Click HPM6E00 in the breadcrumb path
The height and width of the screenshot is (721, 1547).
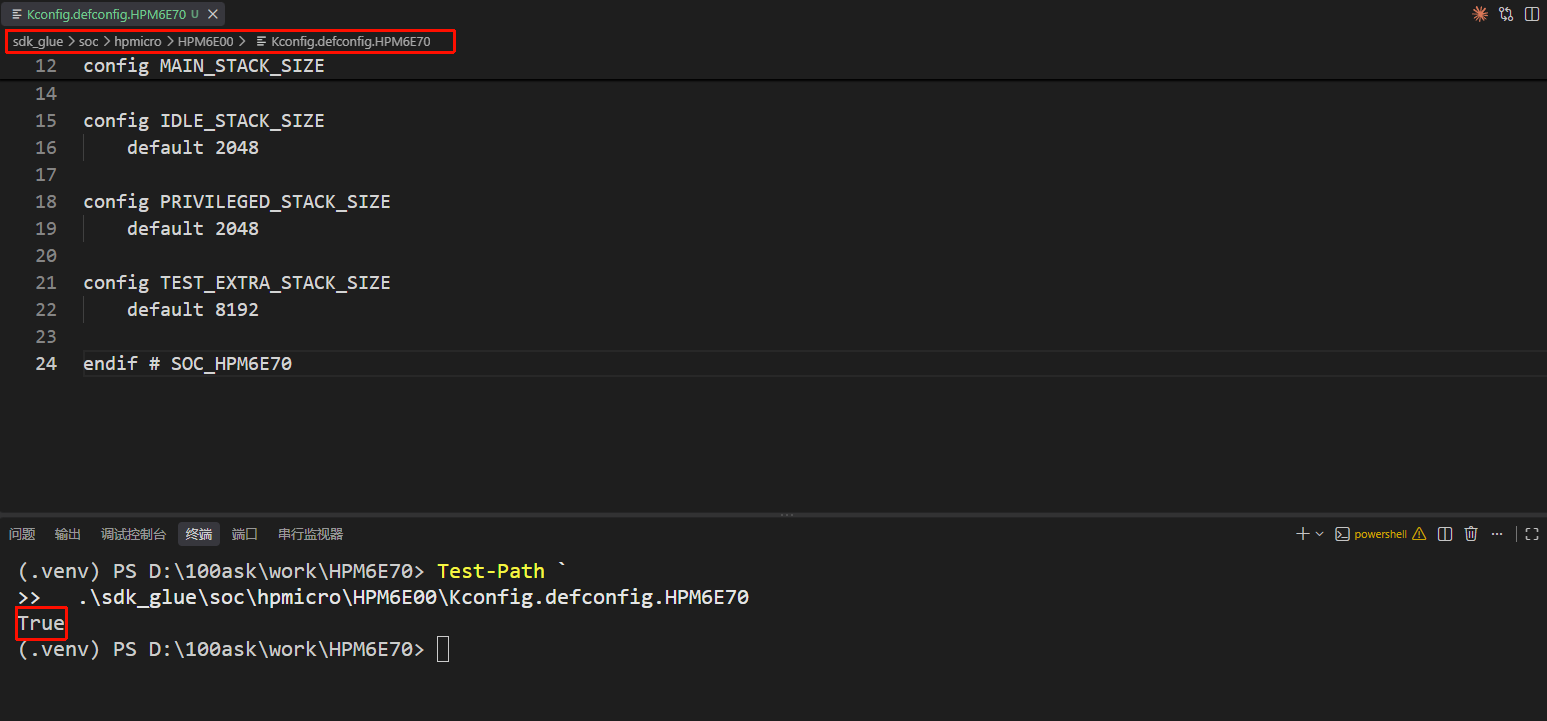coord(205,41)
